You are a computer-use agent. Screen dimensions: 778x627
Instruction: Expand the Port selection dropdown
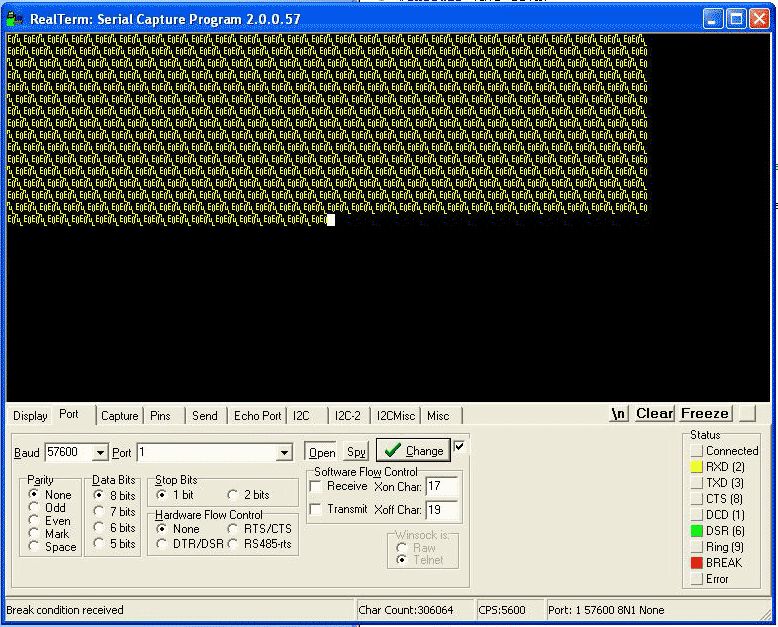(284, 452)
